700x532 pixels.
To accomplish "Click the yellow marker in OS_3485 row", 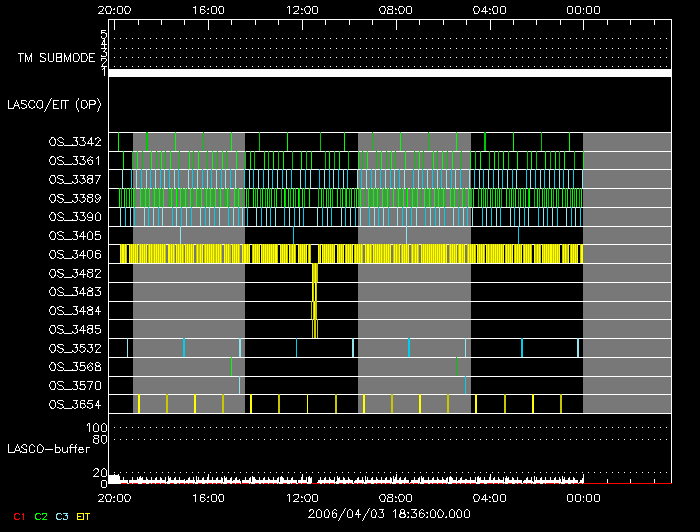I will [315, 329].
